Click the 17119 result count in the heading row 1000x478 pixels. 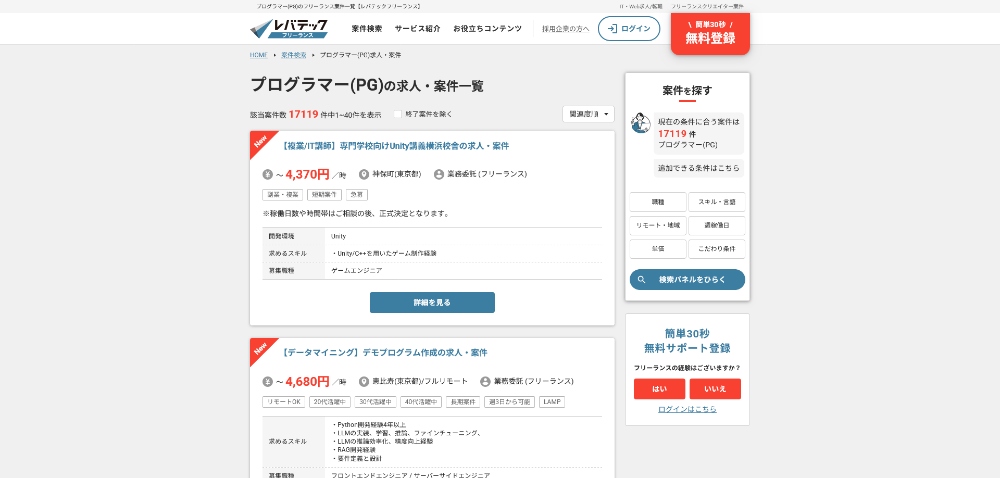point(304,114)
